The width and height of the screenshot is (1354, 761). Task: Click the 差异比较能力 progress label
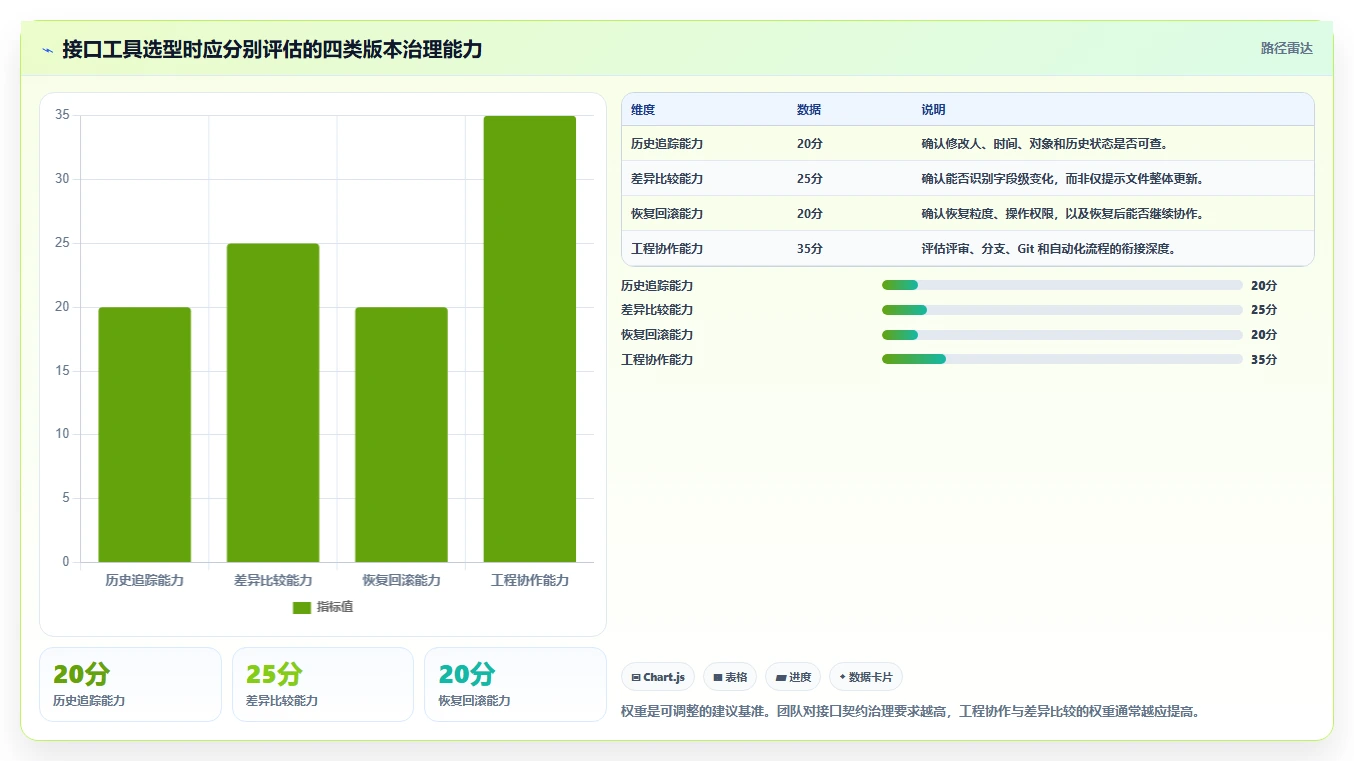click(657, 310)
